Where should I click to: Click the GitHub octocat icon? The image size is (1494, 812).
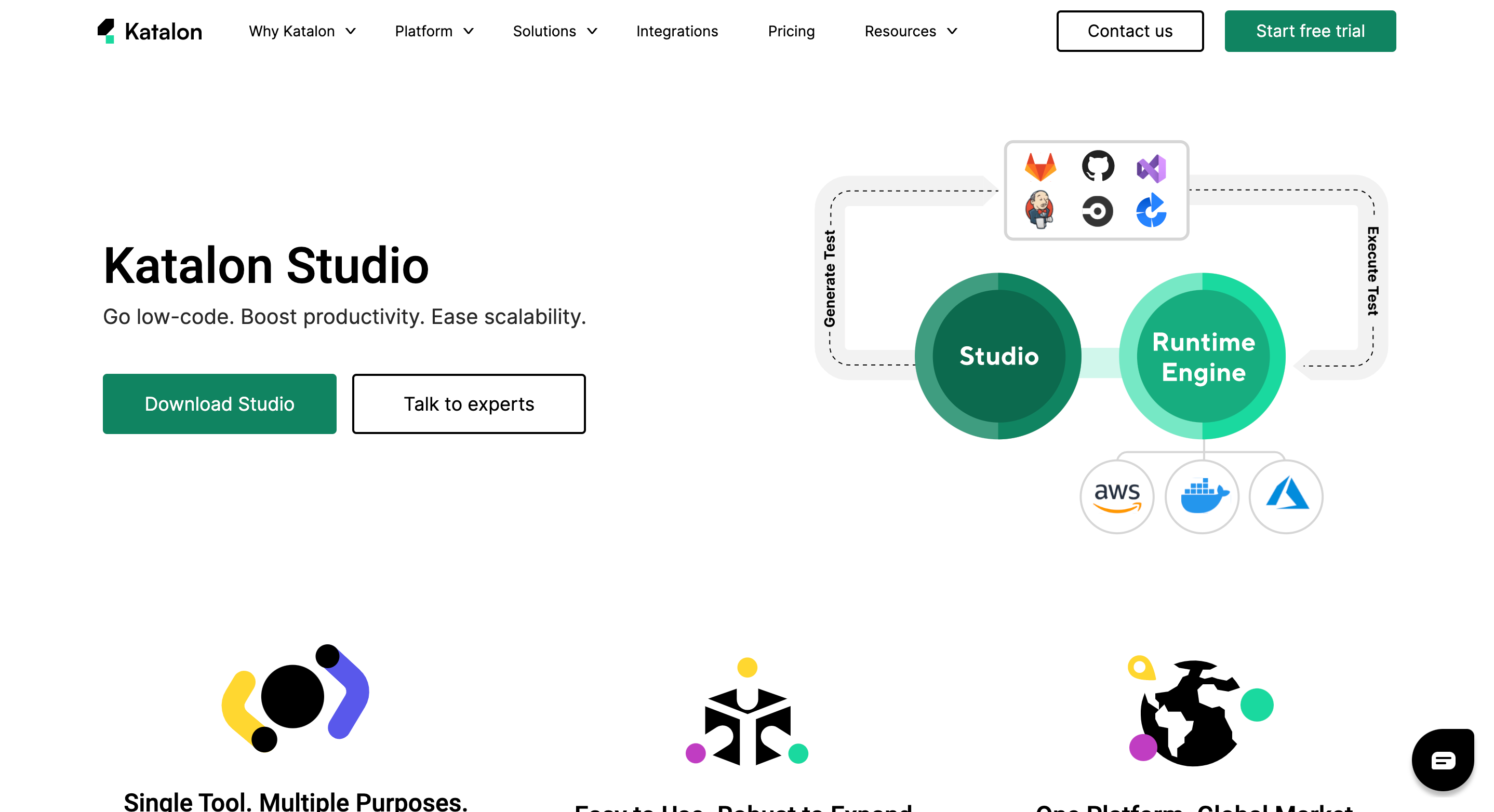pos(1097,166)
